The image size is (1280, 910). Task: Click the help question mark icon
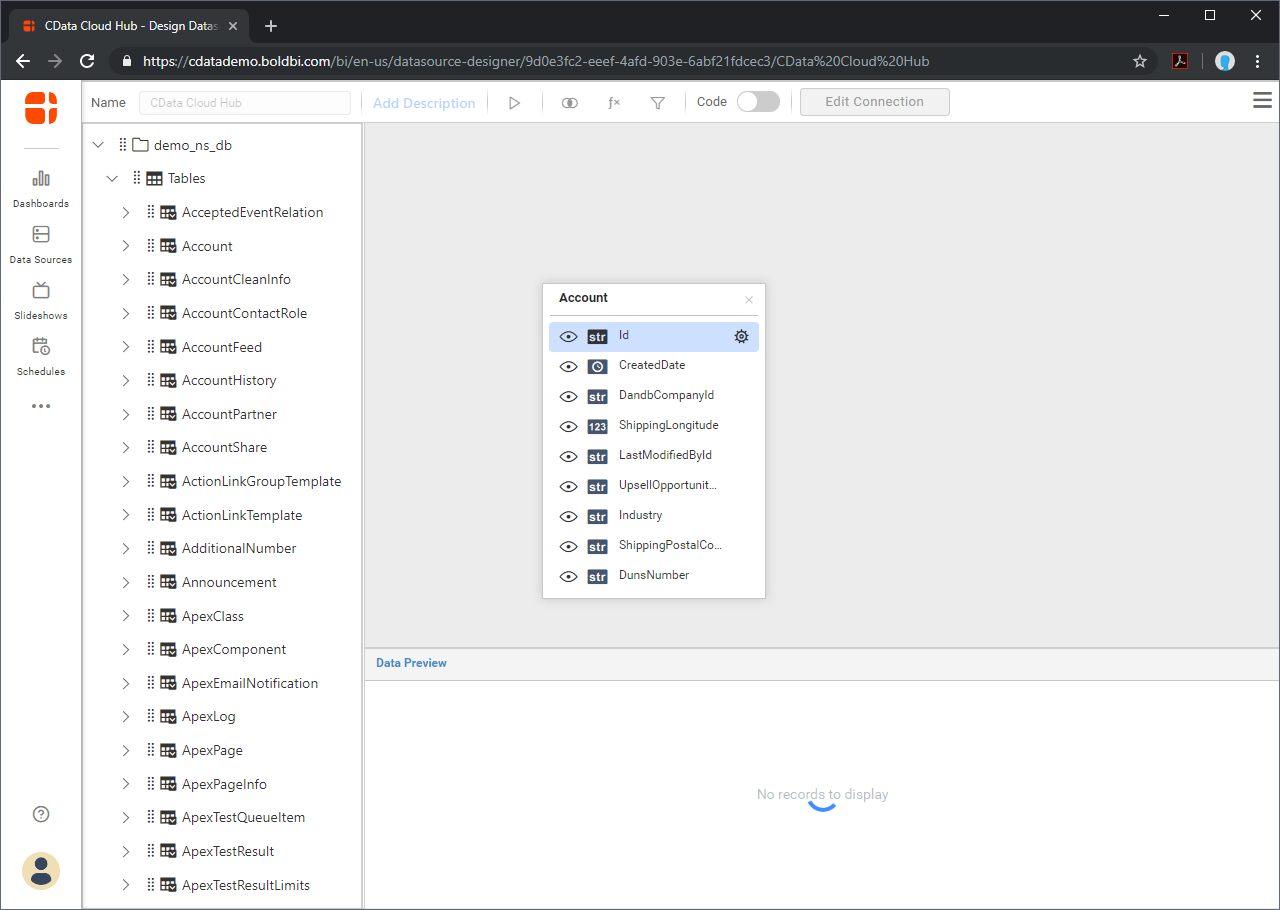tap(41, 814)
